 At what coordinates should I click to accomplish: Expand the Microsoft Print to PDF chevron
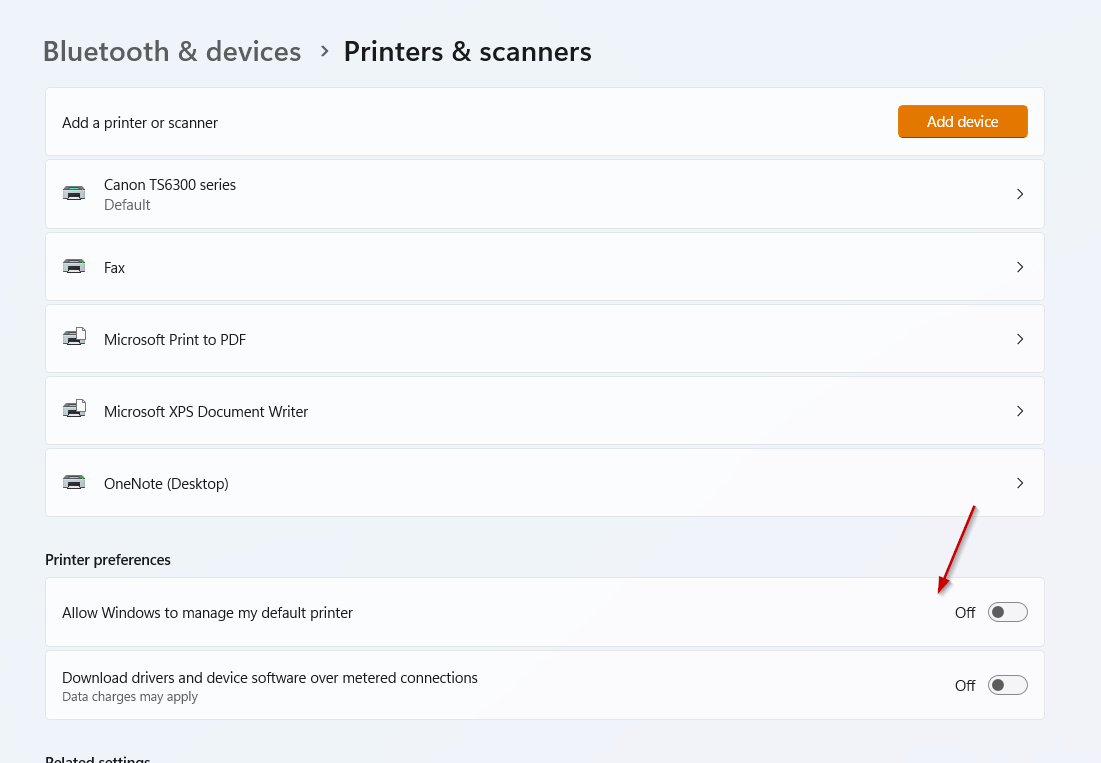(1020, 339)
